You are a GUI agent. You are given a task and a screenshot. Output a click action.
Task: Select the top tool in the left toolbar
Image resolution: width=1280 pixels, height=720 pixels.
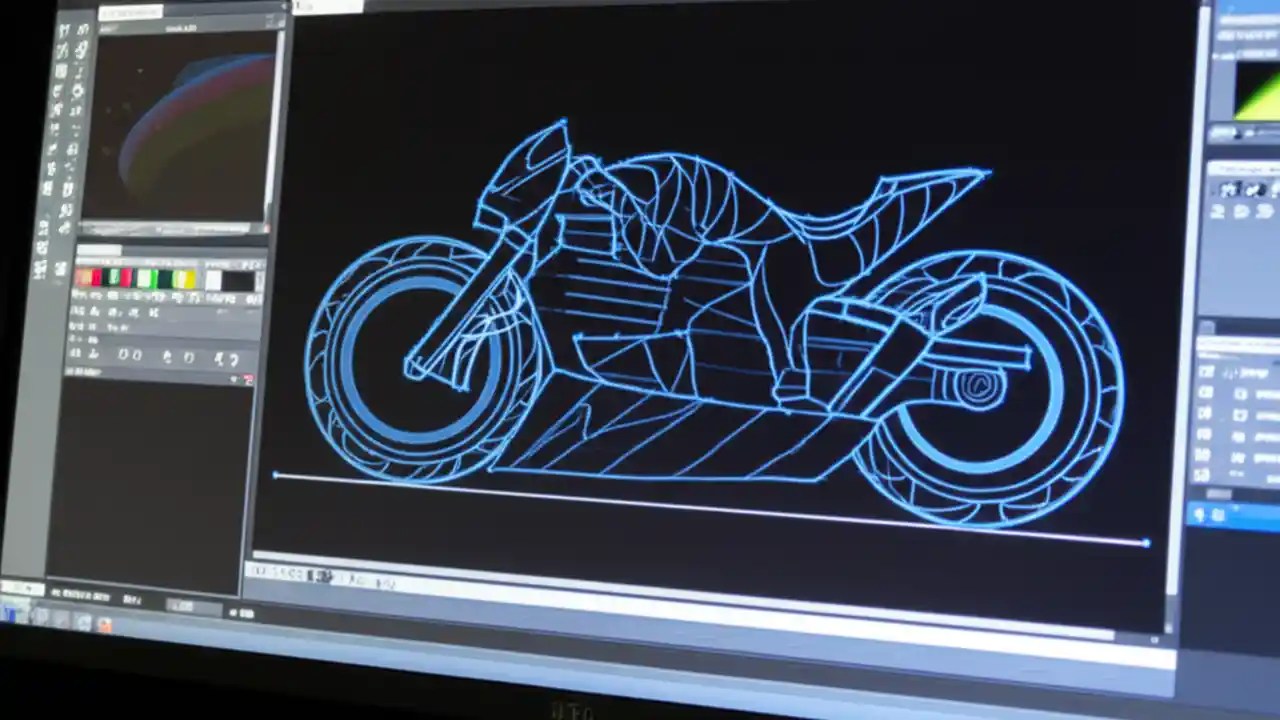[62, 28]
